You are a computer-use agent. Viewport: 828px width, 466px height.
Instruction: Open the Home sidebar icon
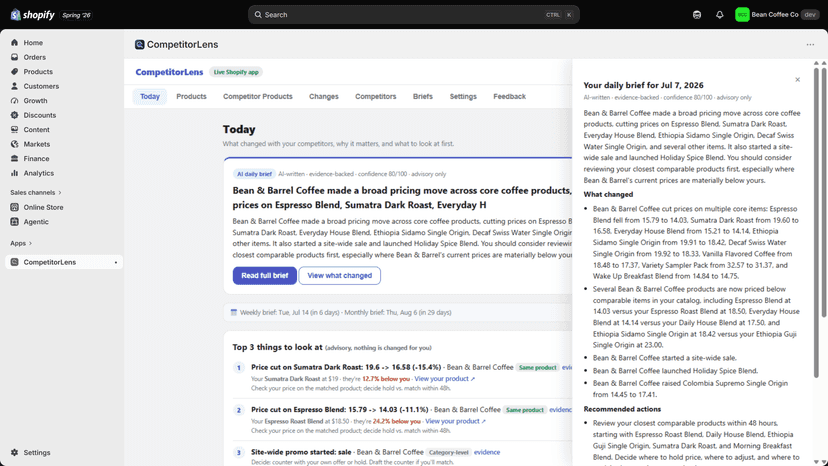(x=14, y=42)
